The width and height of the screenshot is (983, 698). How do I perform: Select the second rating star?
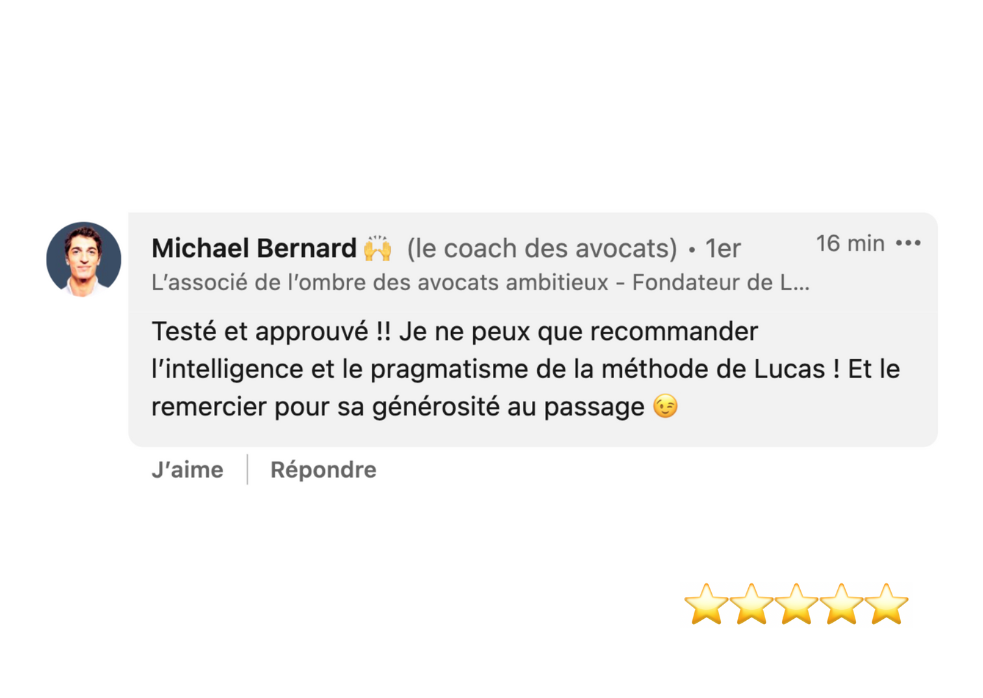pos(751,605)
